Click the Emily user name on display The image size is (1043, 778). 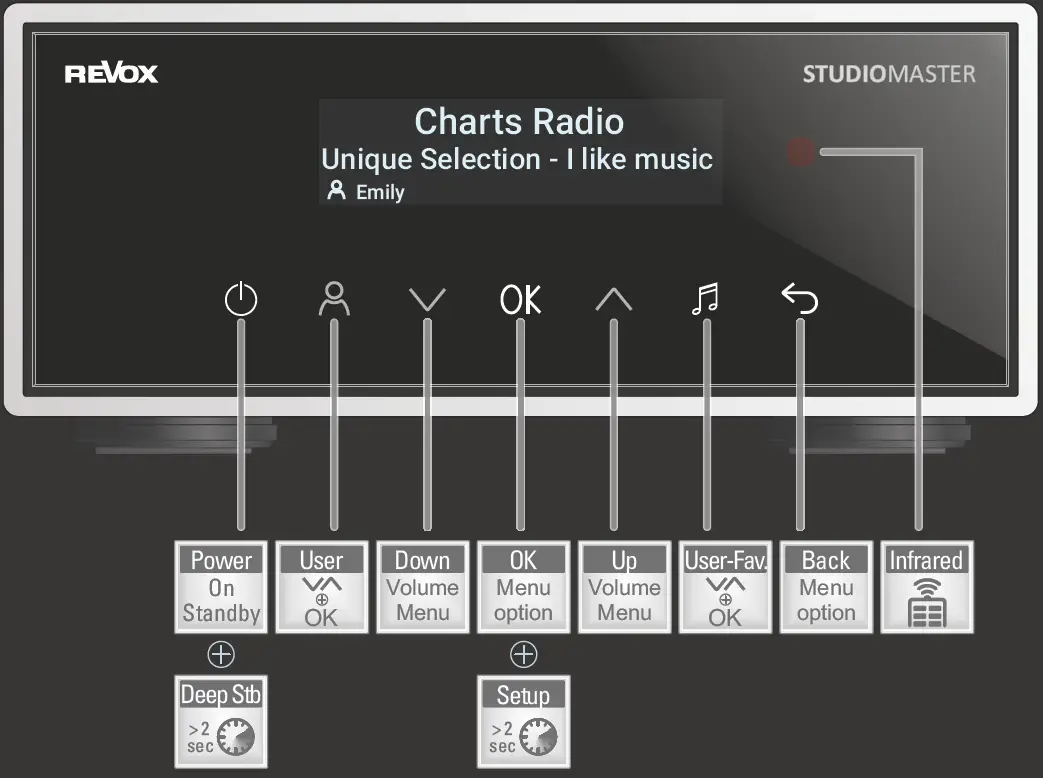tap(379, 192)
